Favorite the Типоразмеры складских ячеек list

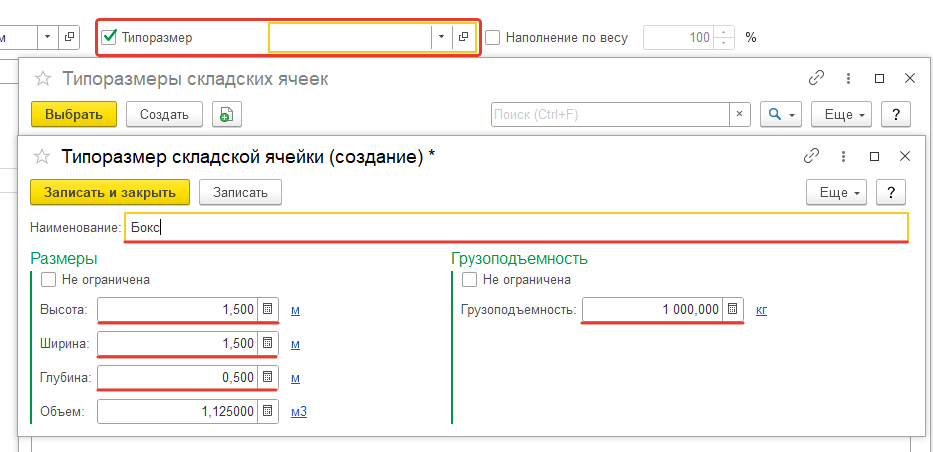(42, 79)
